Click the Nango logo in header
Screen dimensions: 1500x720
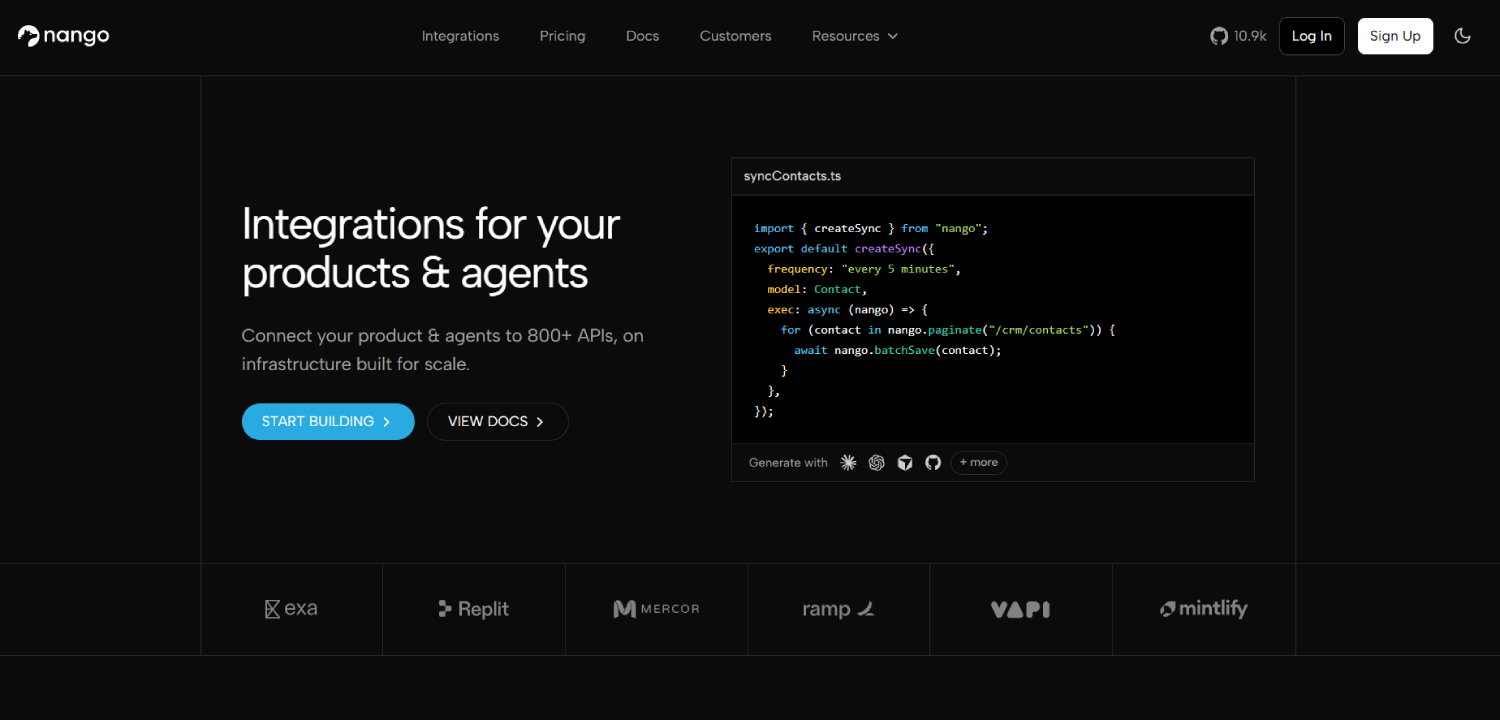[x=63, y=36]
